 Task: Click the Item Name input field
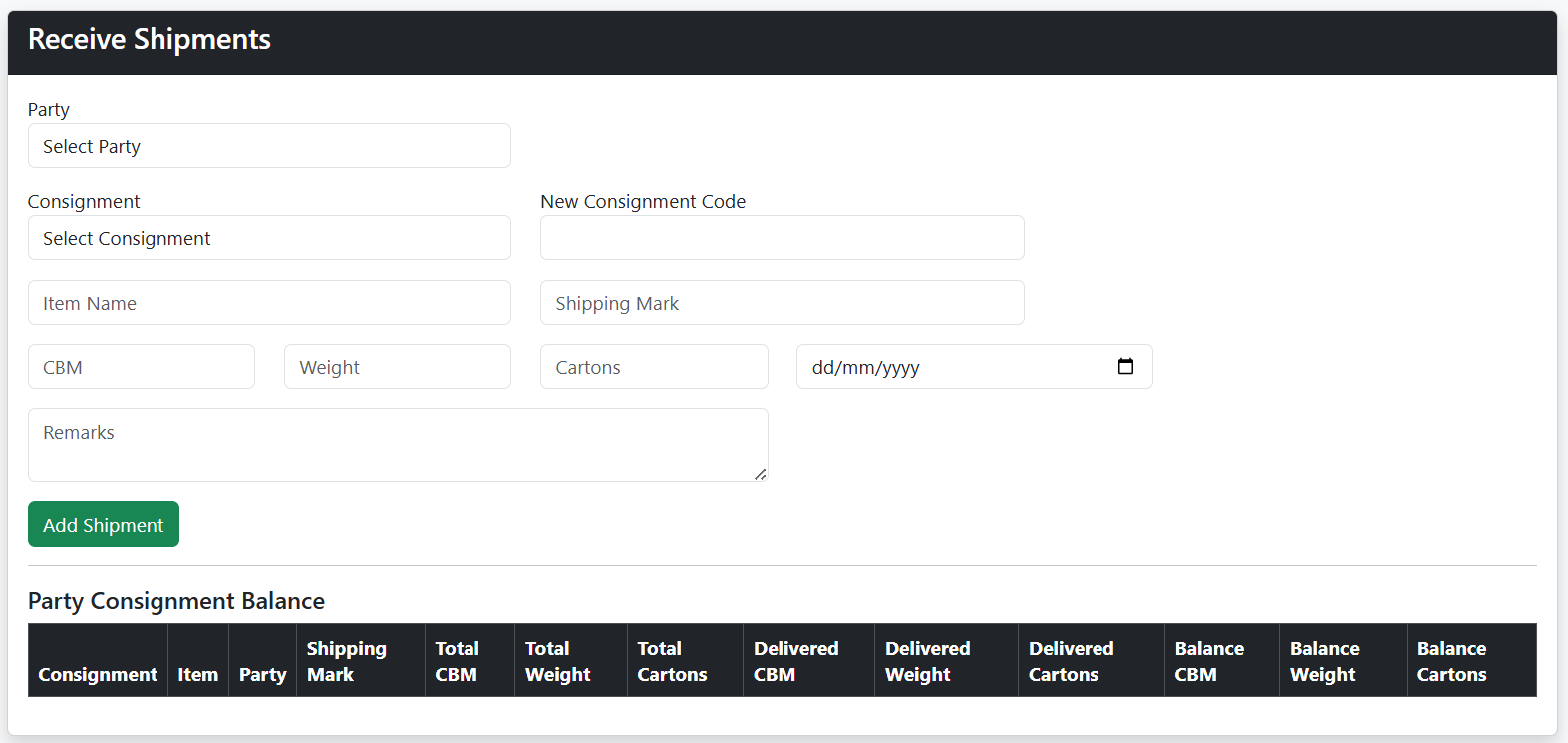269,303
